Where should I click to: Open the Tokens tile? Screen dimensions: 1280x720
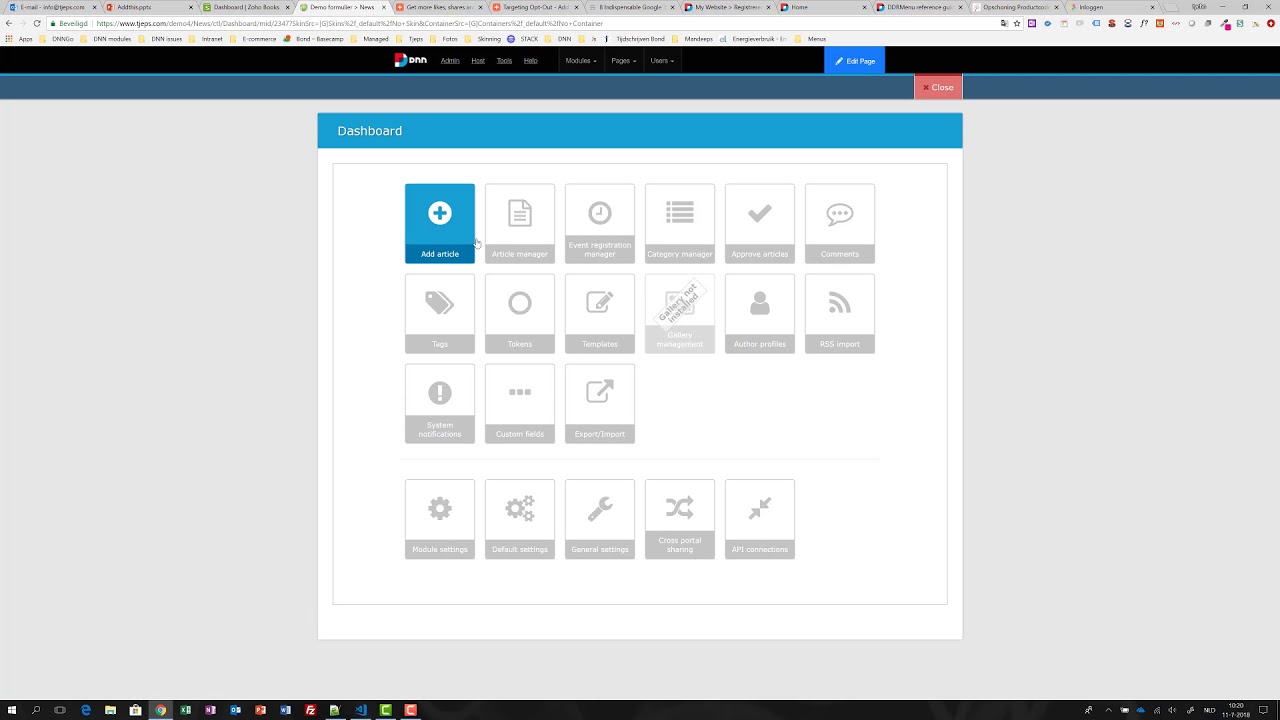click(x=520, y=314)
